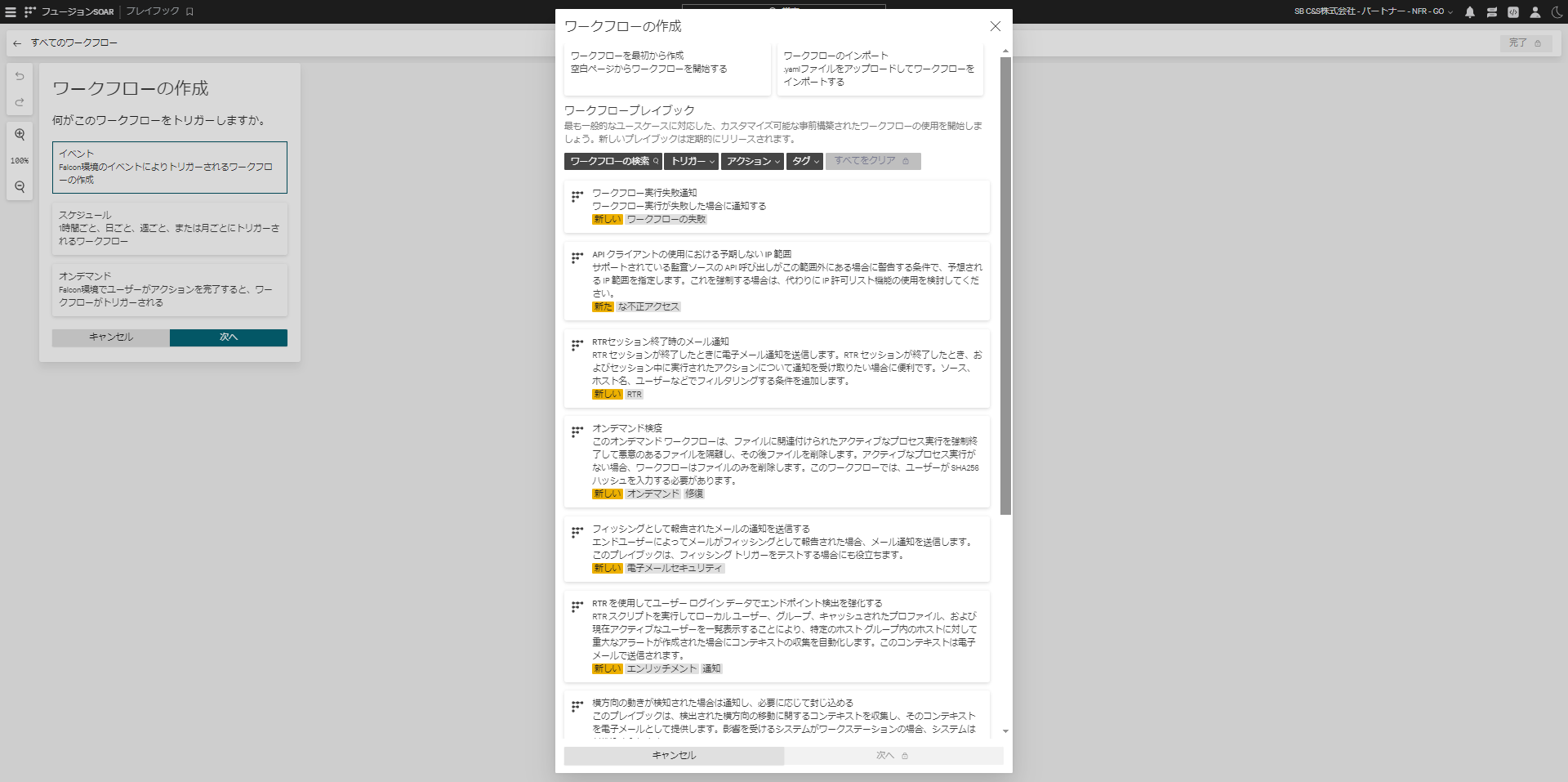The width and height of the screenshot is (1568, 782).
Task: Bookmark the Playbook page icon
Action: coord(189,11)
